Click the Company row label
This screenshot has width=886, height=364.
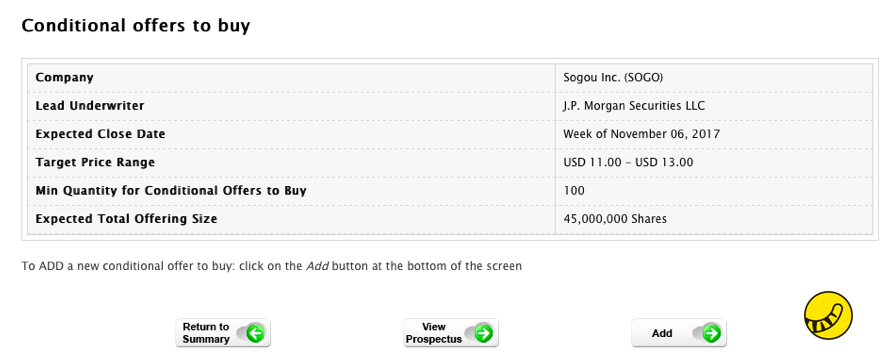point(64,77)
